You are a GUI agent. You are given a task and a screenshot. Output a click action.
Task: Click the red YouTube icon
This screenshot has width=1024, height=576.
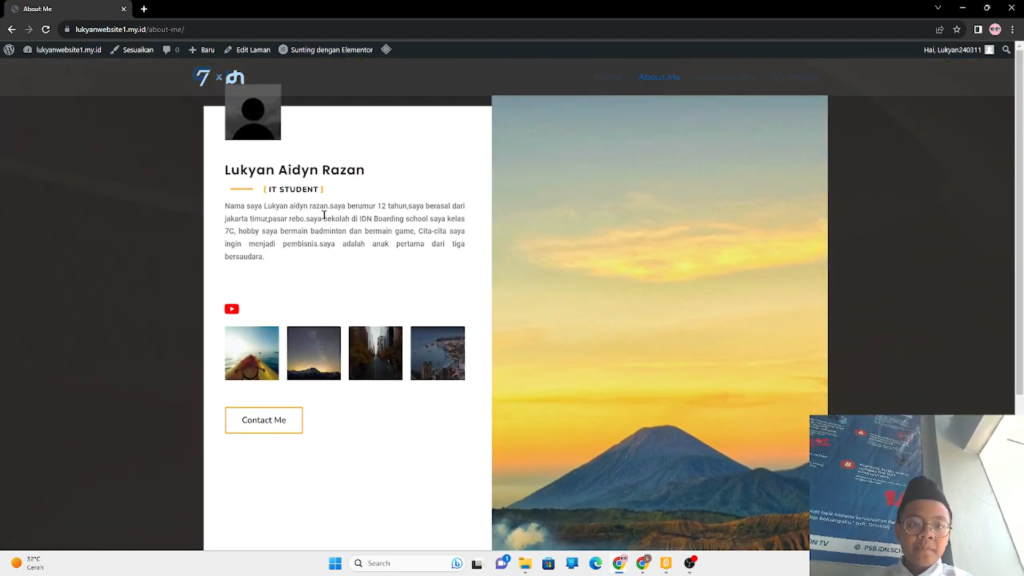[231, 309]
